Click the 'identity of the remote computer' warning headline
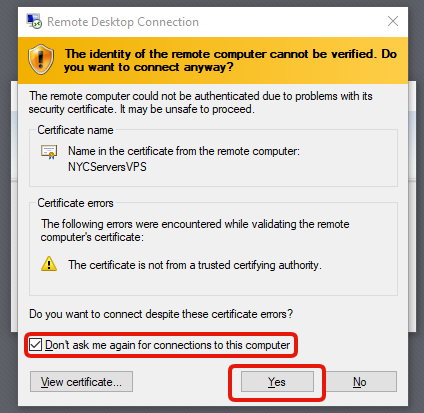 tap(231, 60)
